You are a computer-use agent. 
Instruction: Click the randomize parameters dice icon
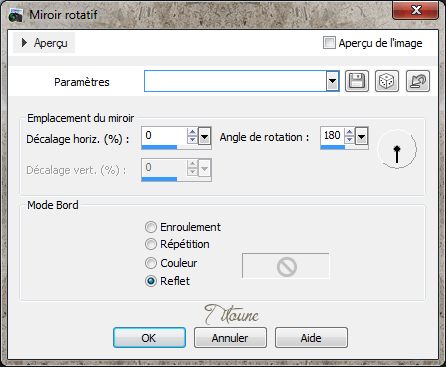tap(387, 81)
